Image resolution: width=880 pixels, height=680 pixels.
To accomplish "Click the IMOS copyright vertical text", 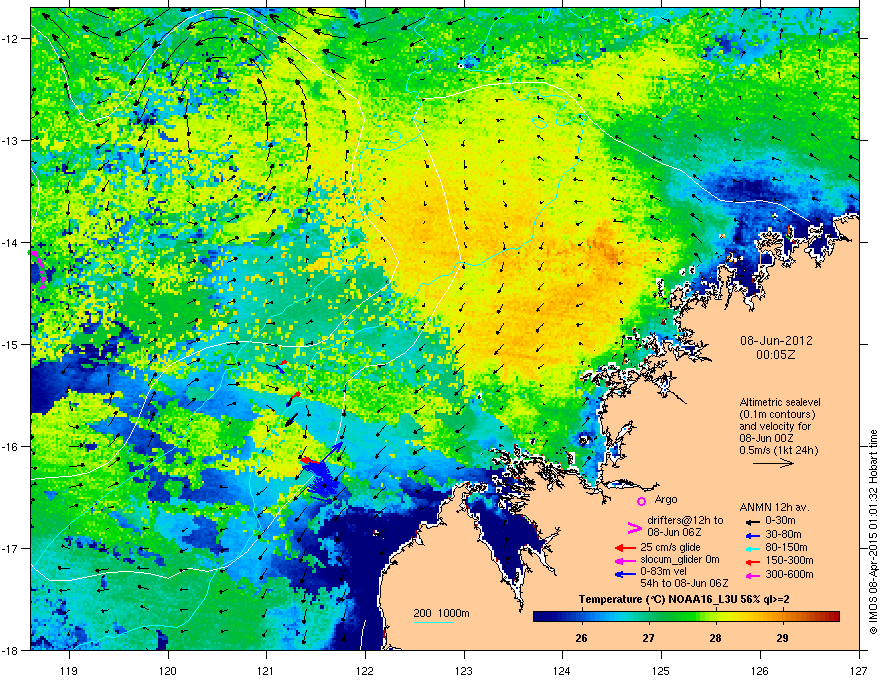I will (x=873, y=532).
